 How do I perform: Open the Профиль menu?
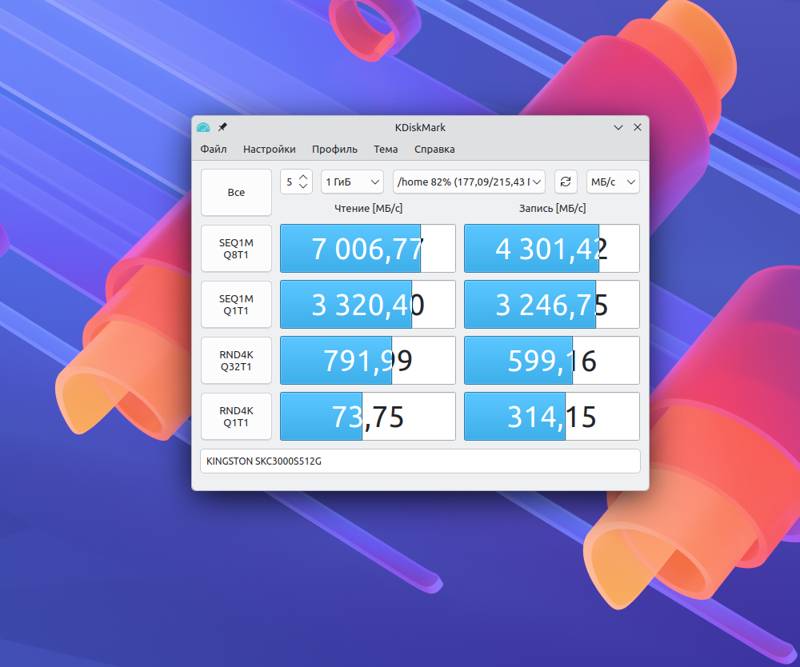334,149
